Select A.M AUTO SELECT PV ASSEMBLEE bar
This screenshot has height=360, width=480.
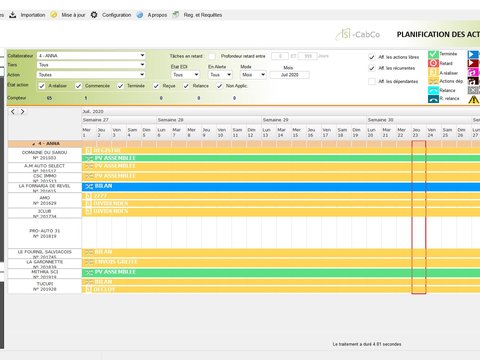click(281, 166)
